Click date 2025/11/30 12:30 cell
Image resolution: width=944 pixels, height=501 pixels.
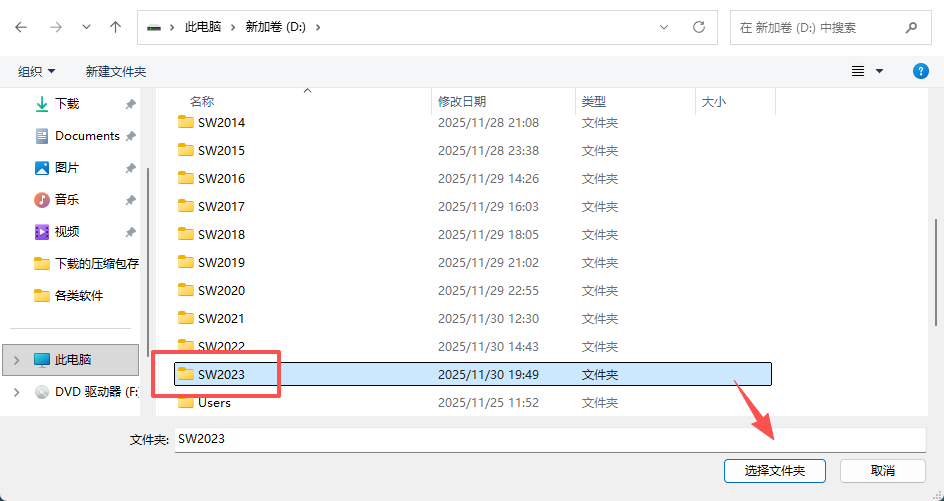pyautogui.click(x=488, y=319)
